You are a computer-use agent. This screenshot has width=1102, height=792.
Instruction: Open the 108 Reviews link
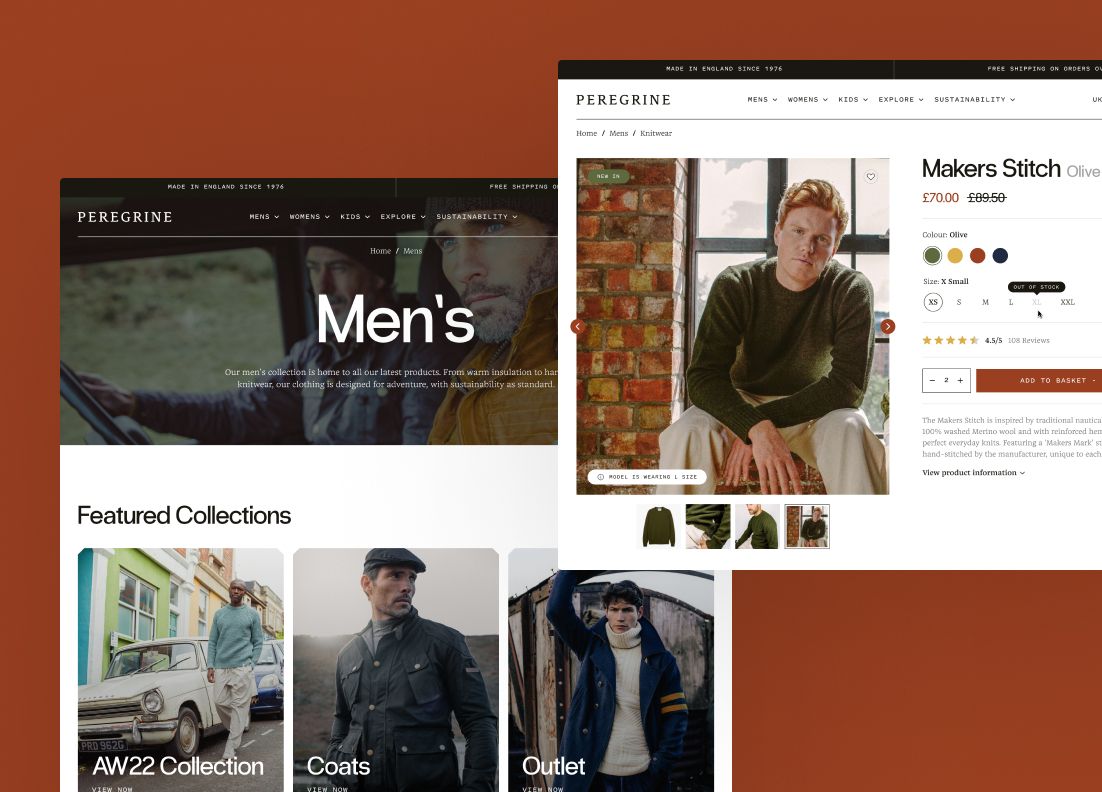pyautogui.click(x=1028, y=340)
